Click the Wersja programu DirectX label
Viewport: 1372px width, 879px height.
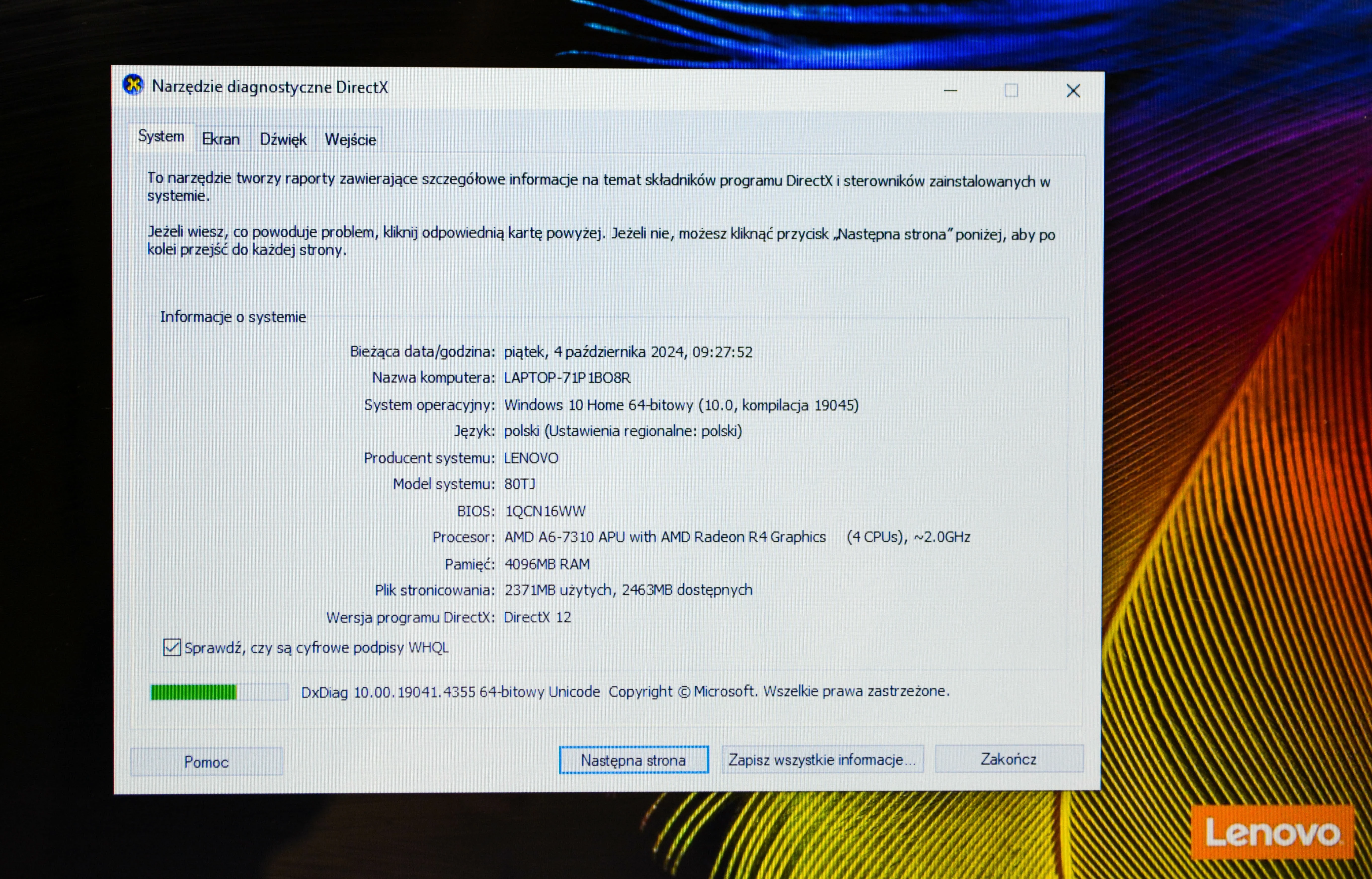tap(411, 617)
